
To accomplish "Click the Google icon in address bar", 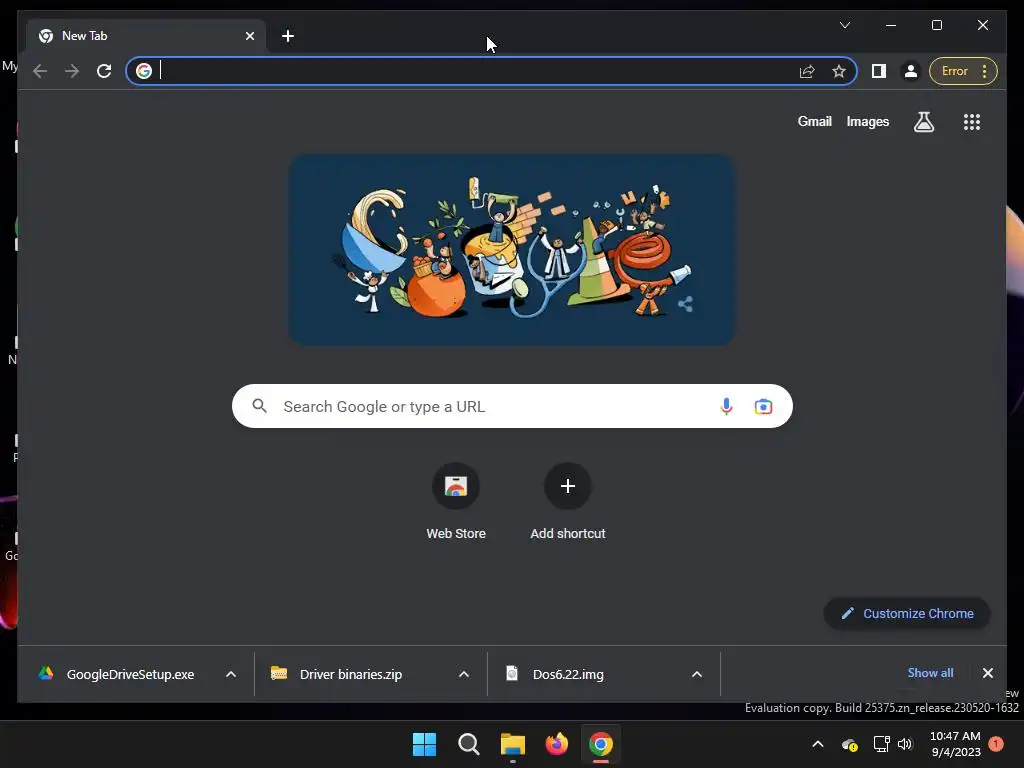I will click(144, 71).
